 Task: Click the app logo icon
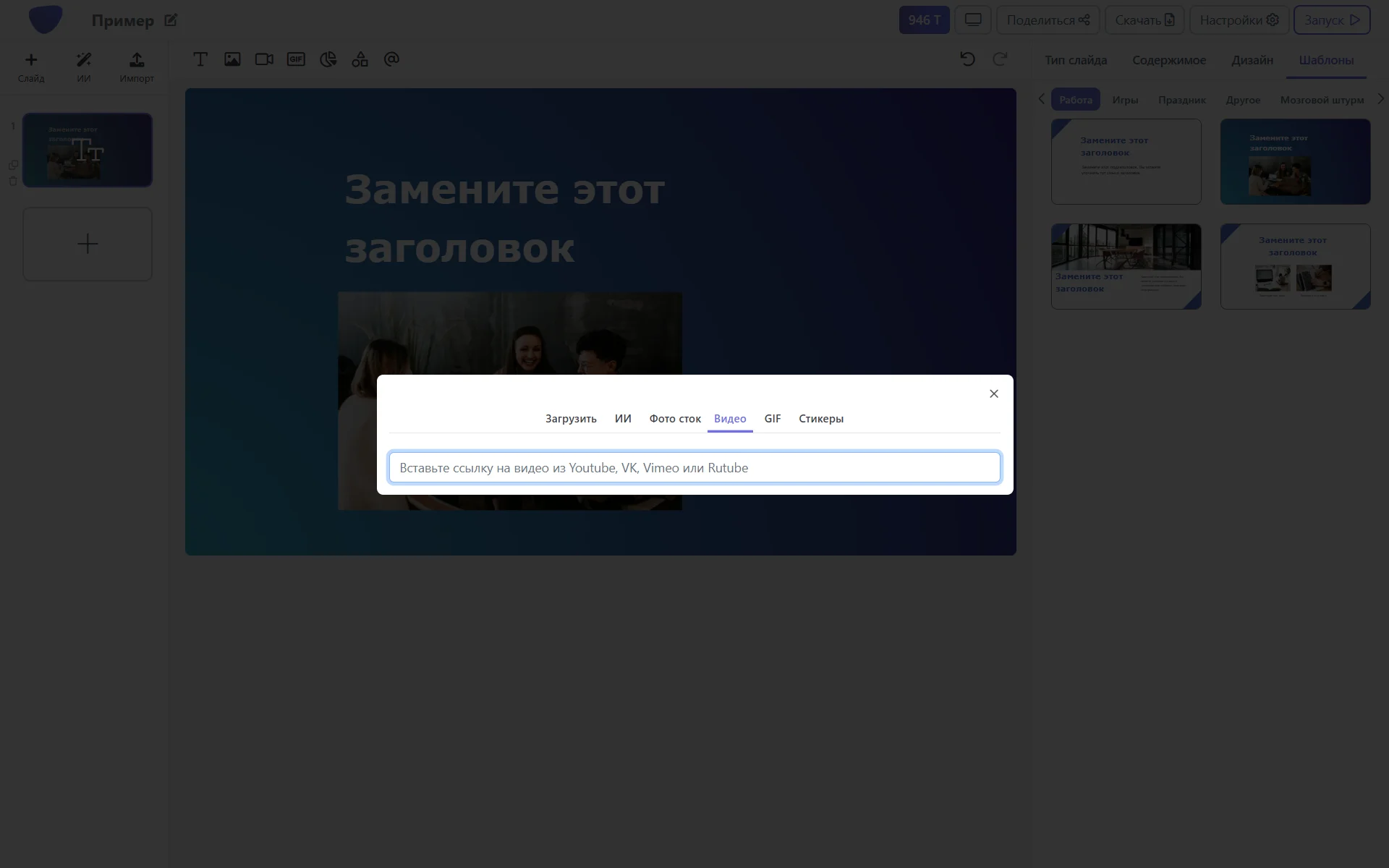(x=45, y=20)
